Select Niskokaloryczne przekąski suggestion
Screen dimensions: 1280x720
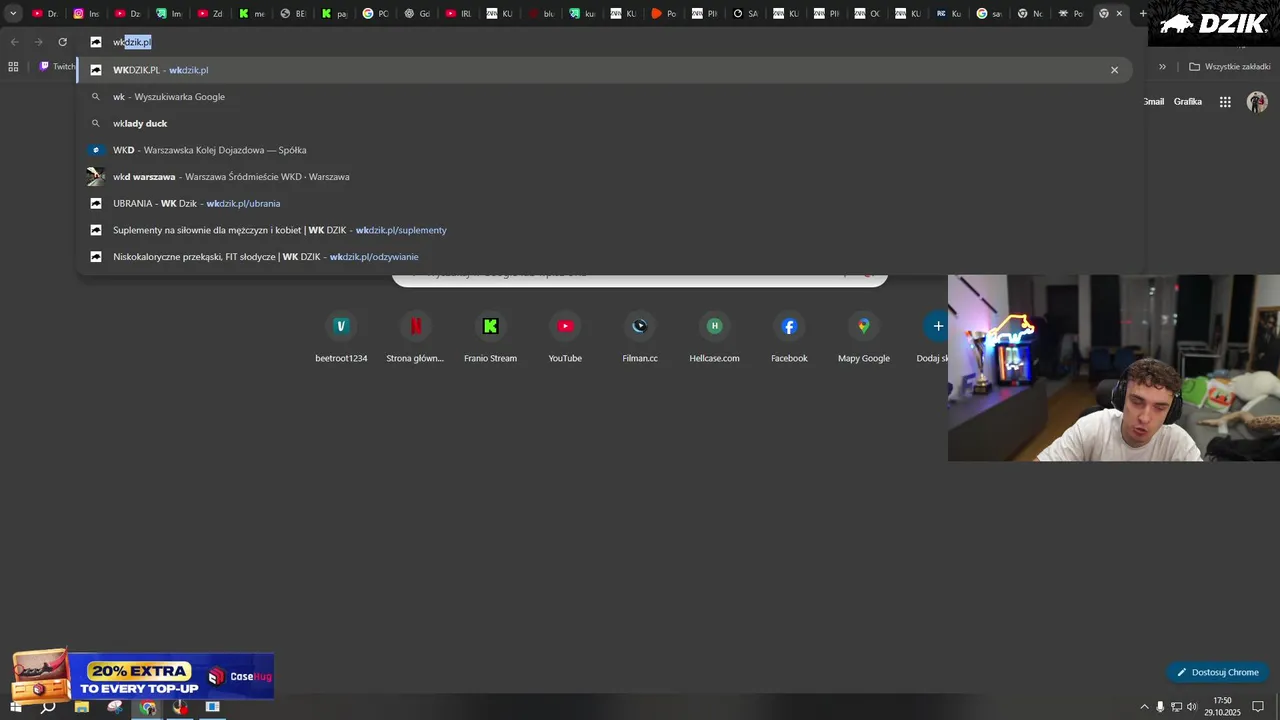click(x=605, y=257)
